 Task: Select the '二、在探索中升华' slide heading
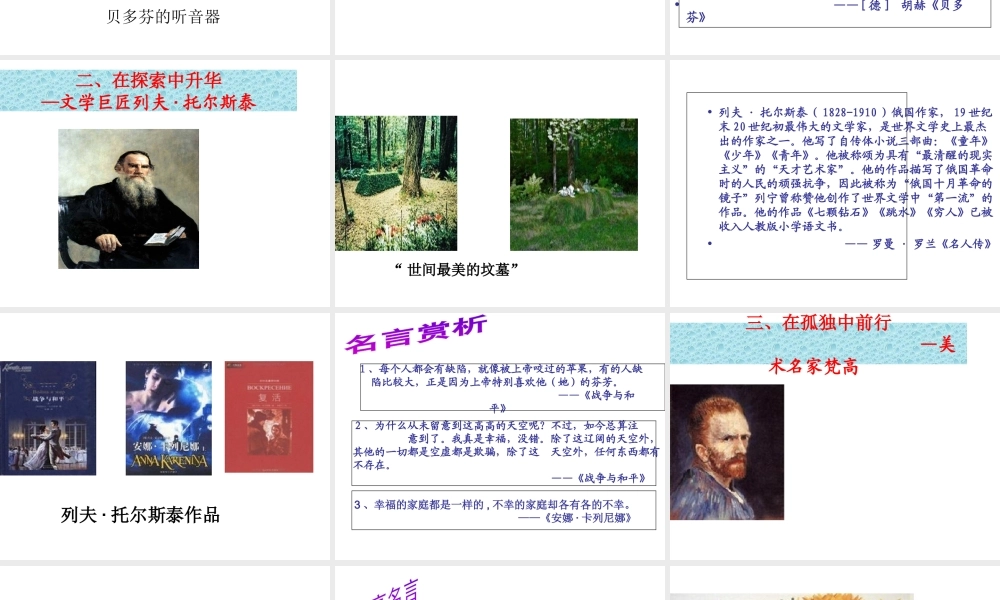coord(148,80)
